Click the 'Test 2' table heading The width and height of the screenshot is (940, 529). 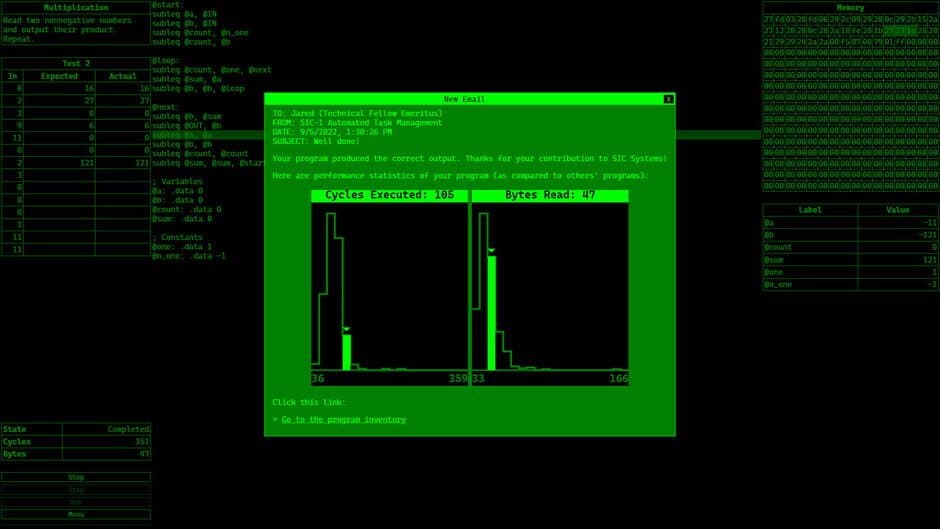tap(76, 63)
